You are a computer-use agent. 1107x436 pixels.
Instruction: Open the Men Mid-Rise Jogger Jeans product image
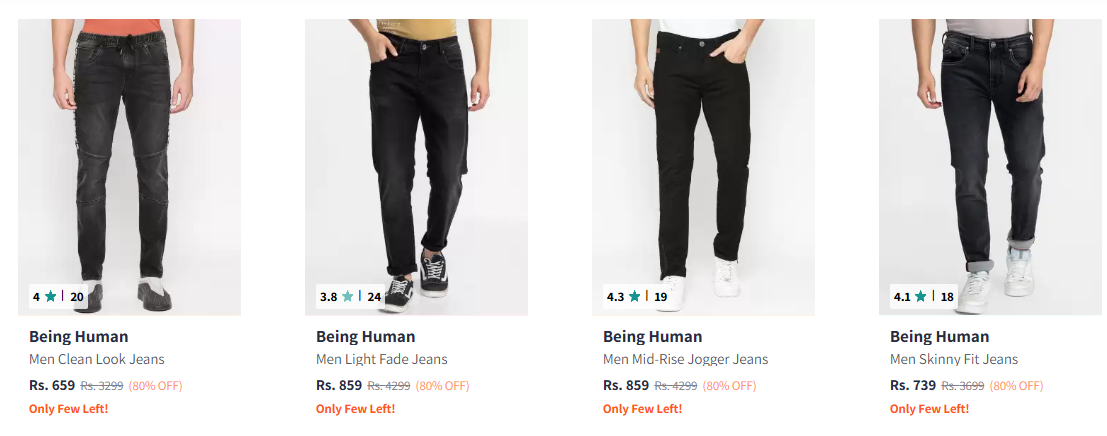pyautogui.click(x=703, y=160)
